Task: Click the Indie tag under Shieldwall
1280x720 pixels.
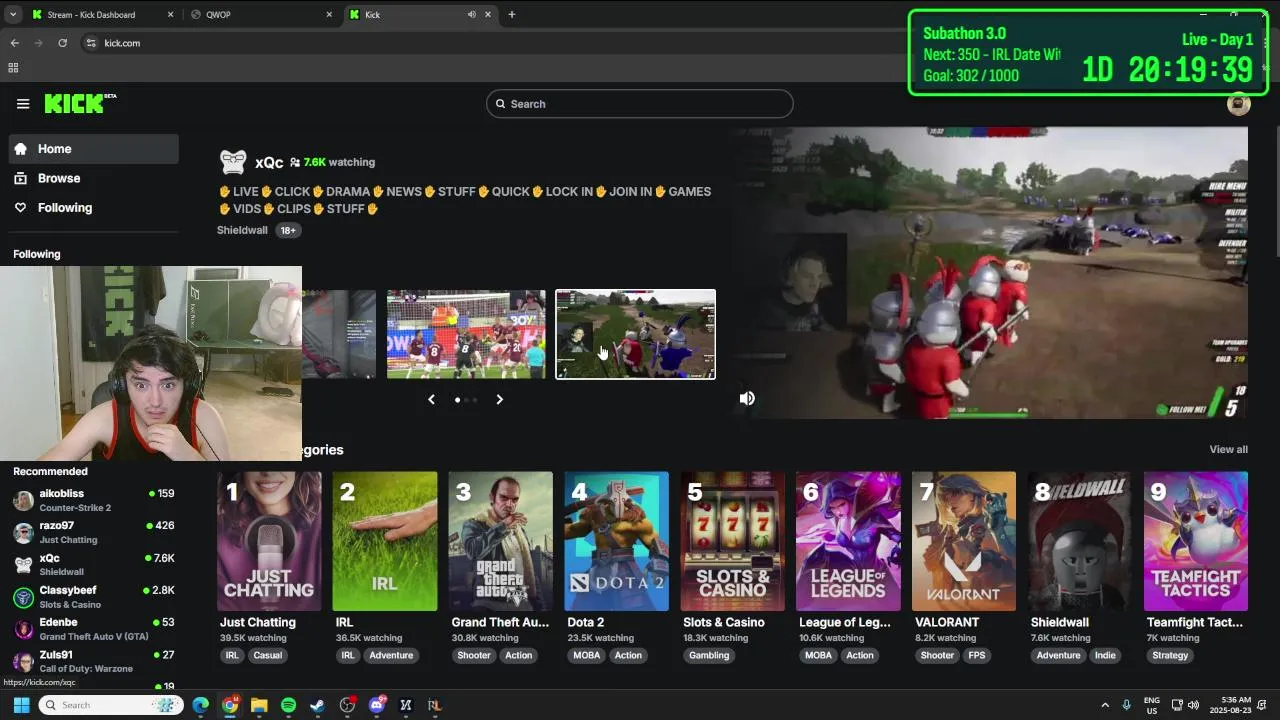Action: point(1105,656)
